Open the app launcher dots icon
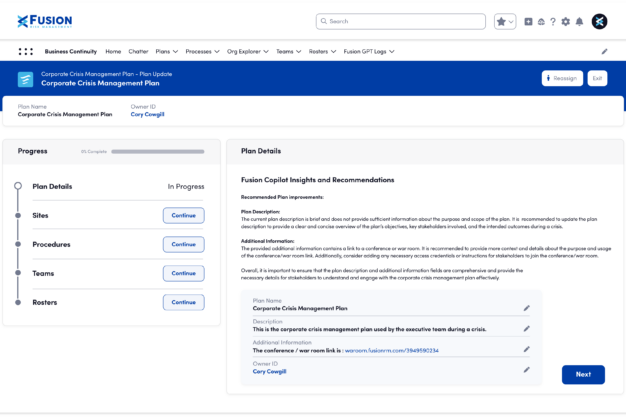 26,52
